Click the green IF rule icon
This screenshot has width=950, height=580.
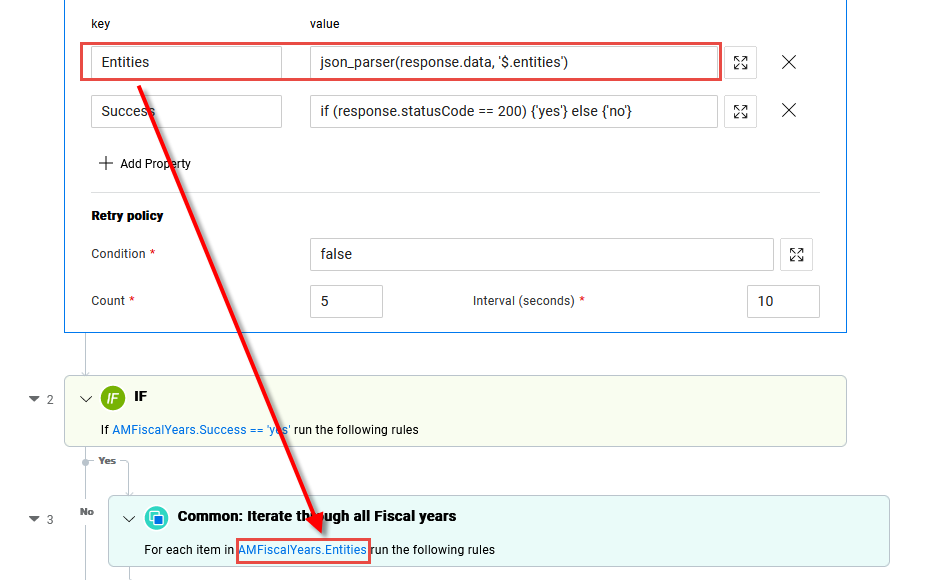[113, 397]
